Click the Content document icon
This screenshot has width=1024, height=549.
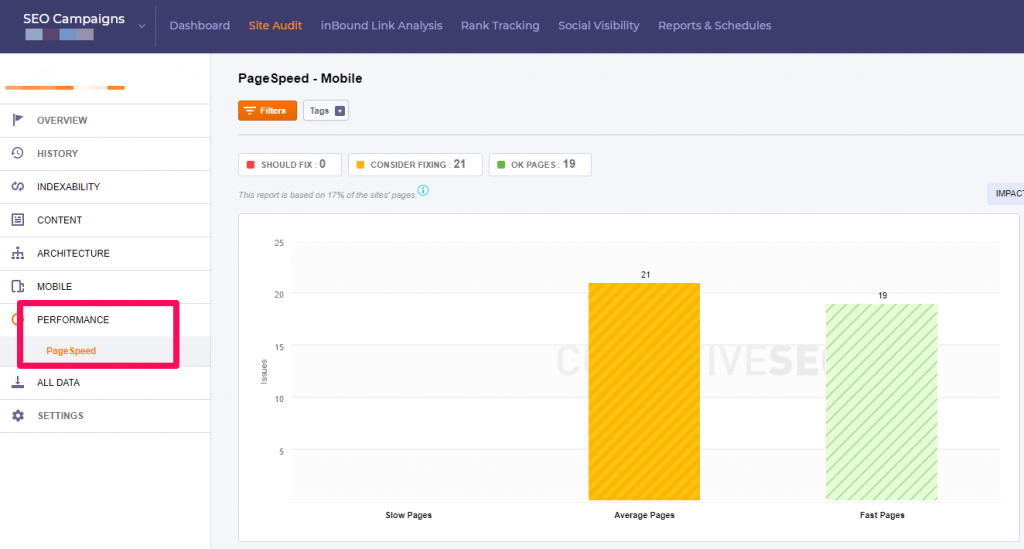tap(18, 219)
